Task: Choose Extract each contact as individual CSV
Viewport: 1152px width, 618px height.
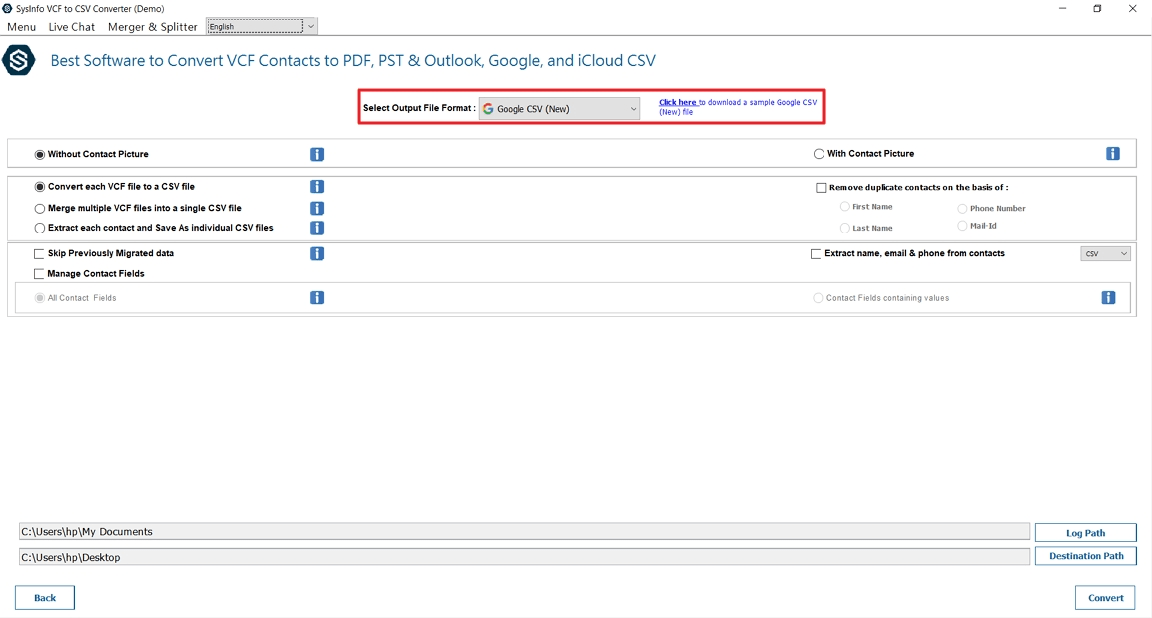Action: click(40, 228)
